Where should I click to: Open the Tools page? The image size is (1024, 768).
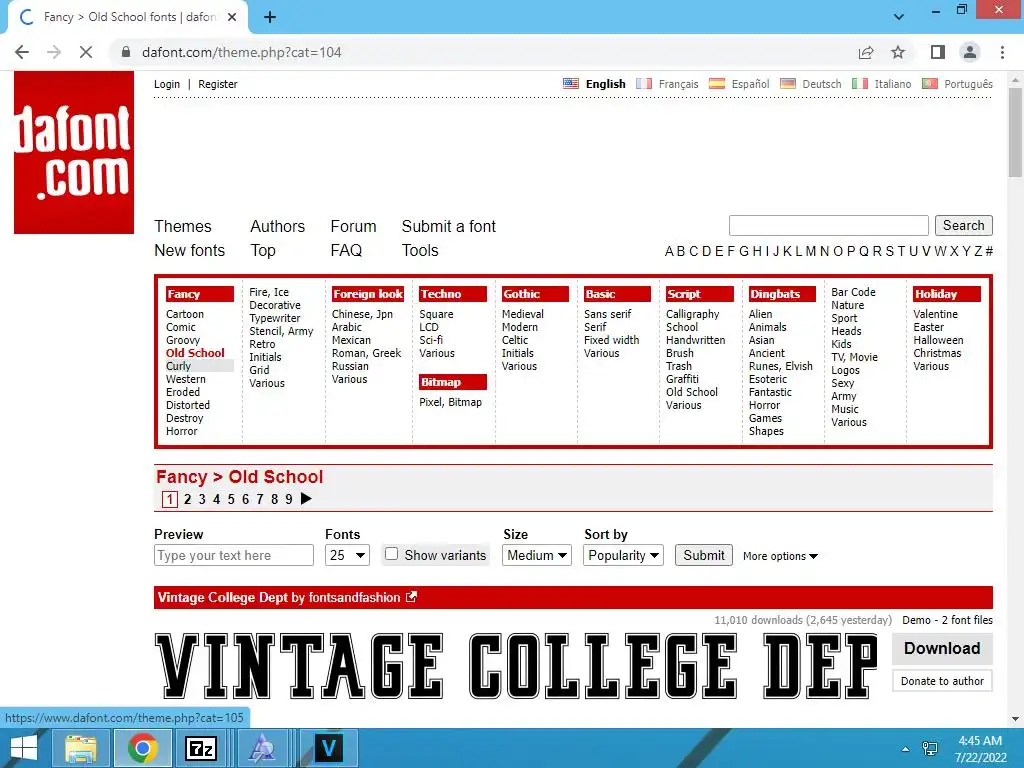tap(420, 250)
